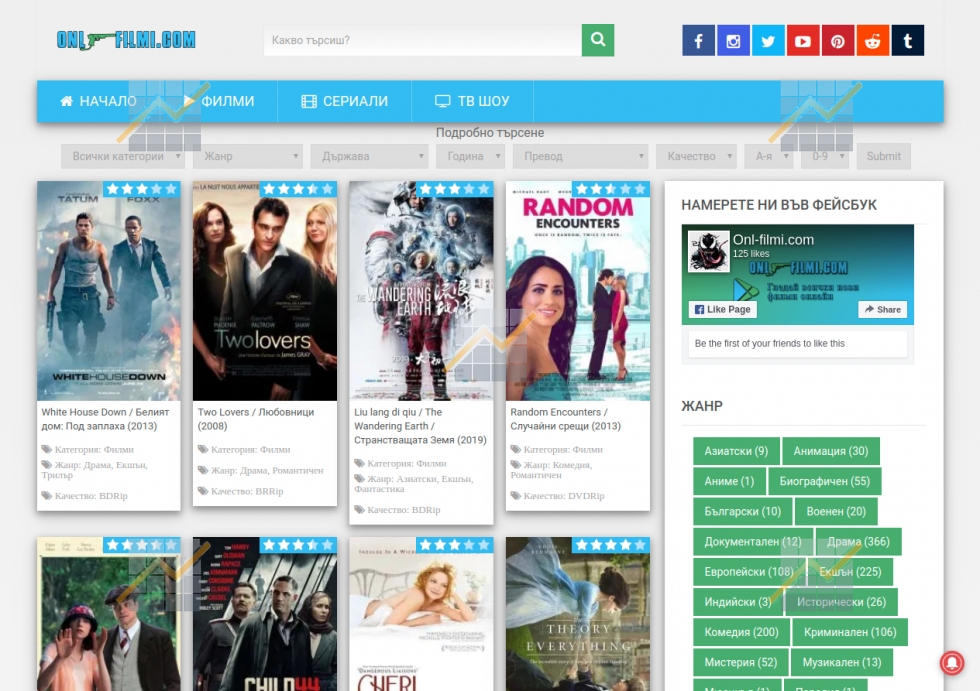Select the Екшън (225) genre tag
980x691 pixels.
coord(850,572)
